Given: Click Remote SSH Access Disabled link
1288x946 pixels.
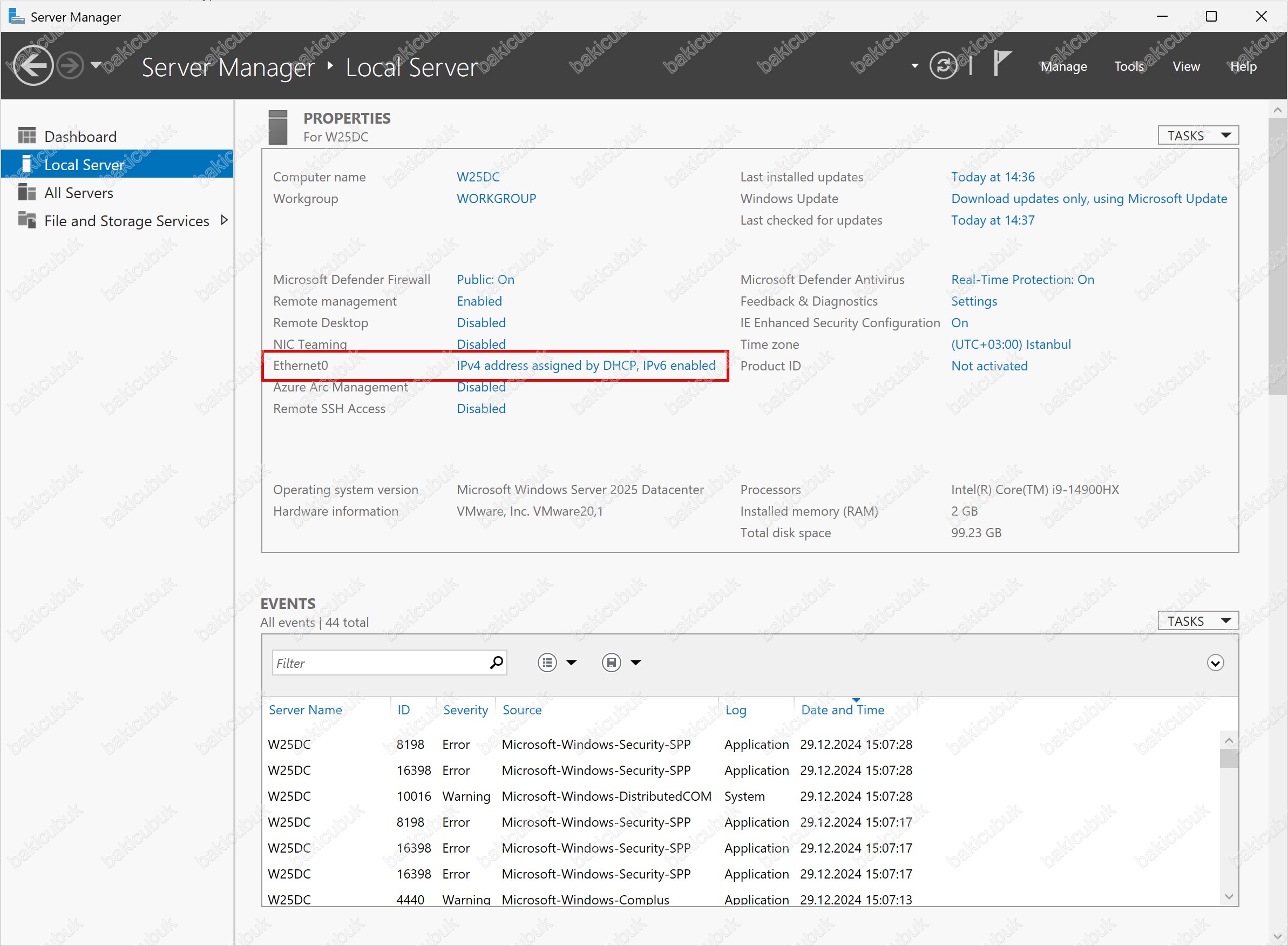Looking at the screenshot, I should coord(482,409).
